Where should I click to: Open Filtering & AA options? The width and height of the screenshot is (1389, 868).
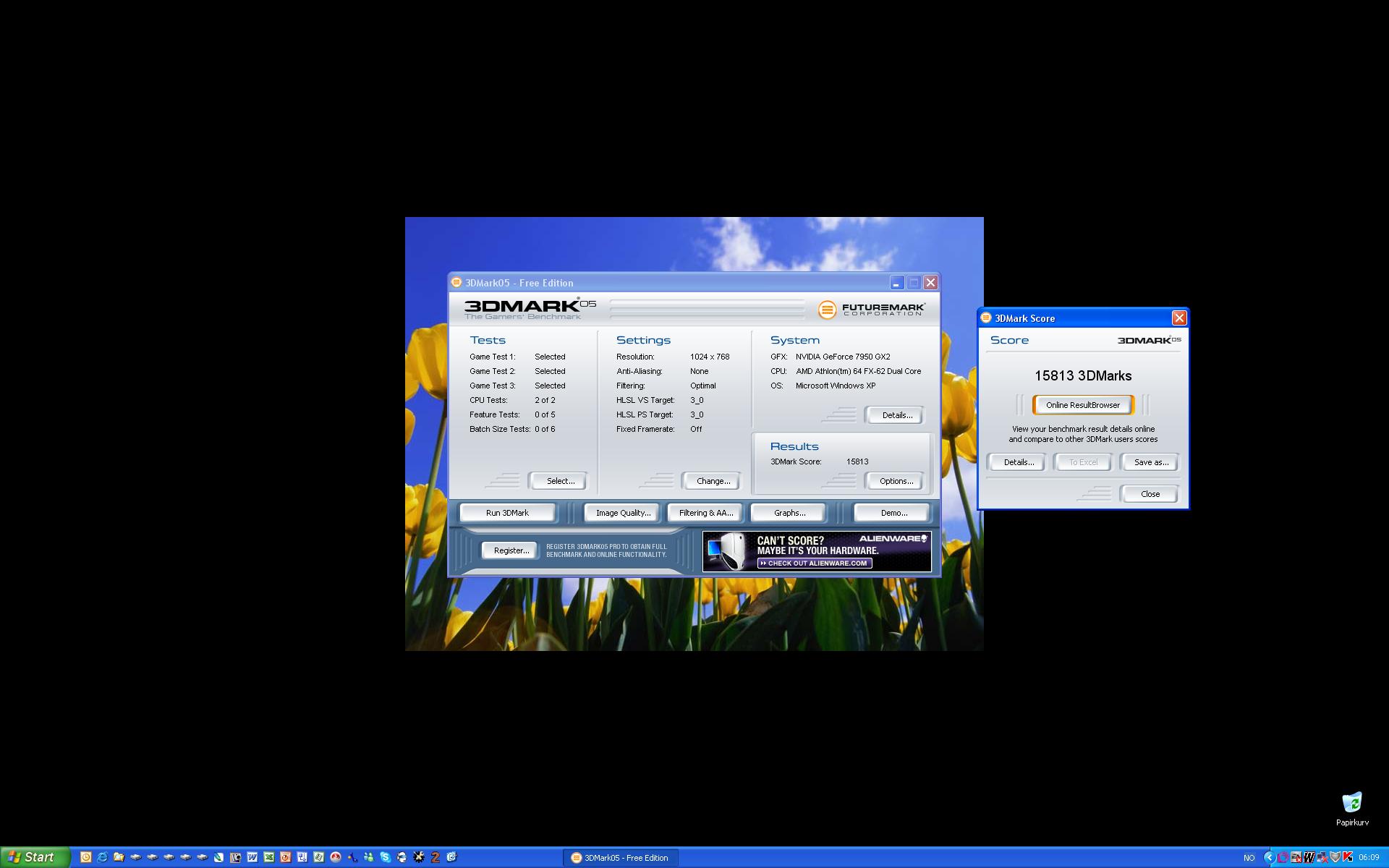click(705, 513)
